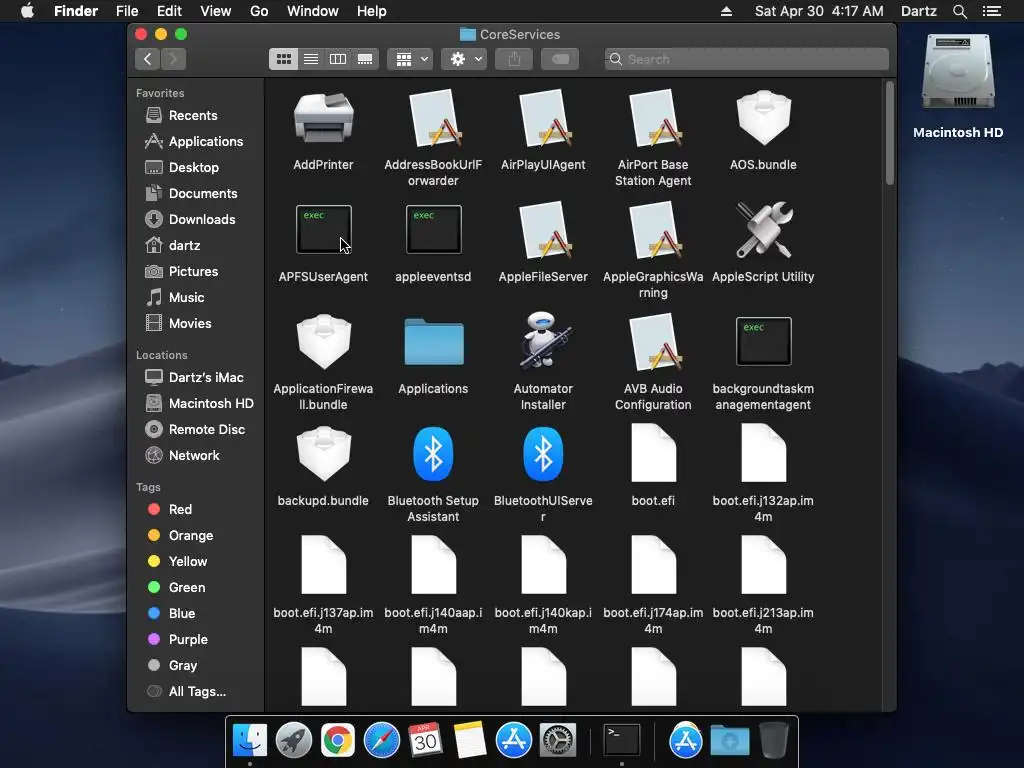Open the View menu
The width and height of the screenshot is (1024, 768).
pyautogui.click(x=216, y=11)
